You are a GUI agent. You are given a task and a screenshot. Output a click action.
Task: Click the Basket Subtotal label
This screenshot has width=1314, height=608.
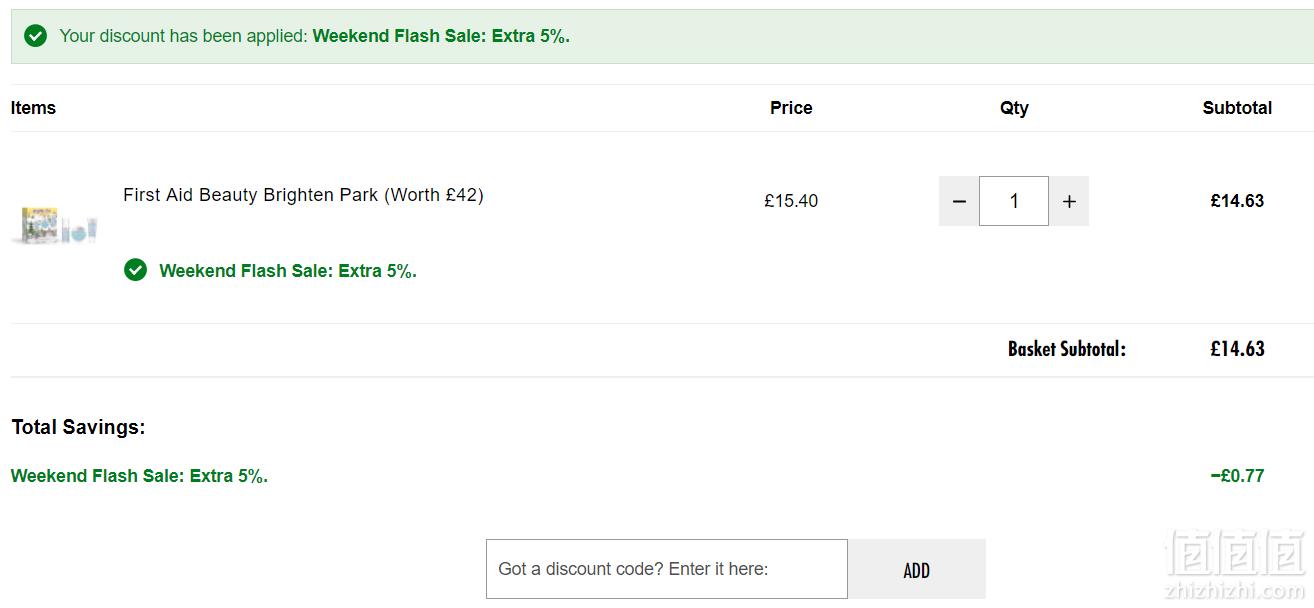pyautogui.click(x=1067, y=349)
